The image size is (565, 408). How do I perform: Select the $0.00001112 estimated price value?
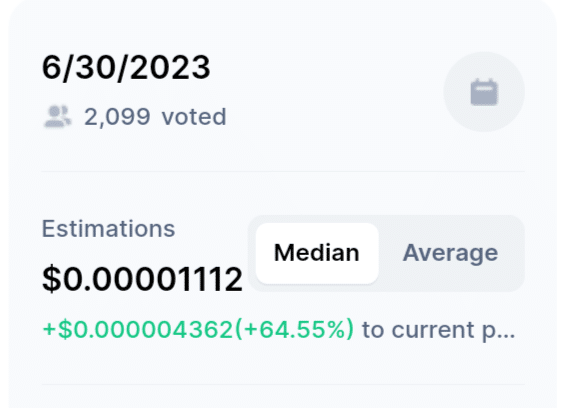143,279
